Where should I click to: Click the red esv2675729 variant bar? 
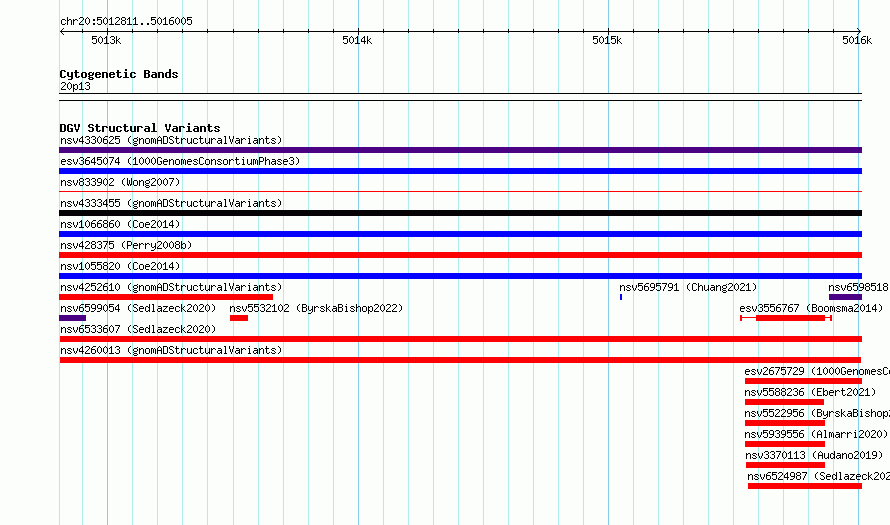coord(803,381)
